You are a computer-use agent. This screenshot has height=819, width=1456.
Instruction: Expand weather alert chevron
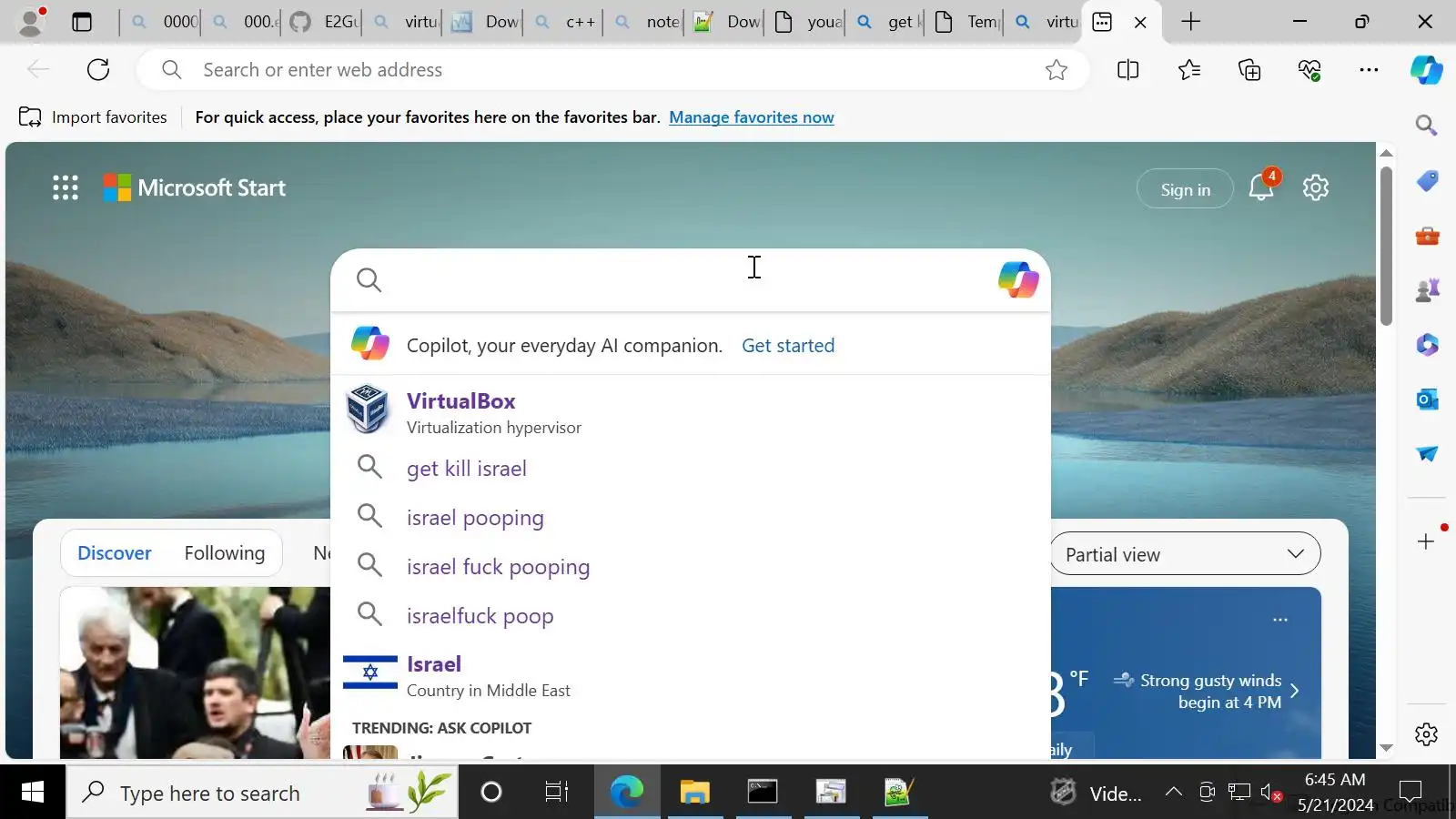pos(1294,692)
